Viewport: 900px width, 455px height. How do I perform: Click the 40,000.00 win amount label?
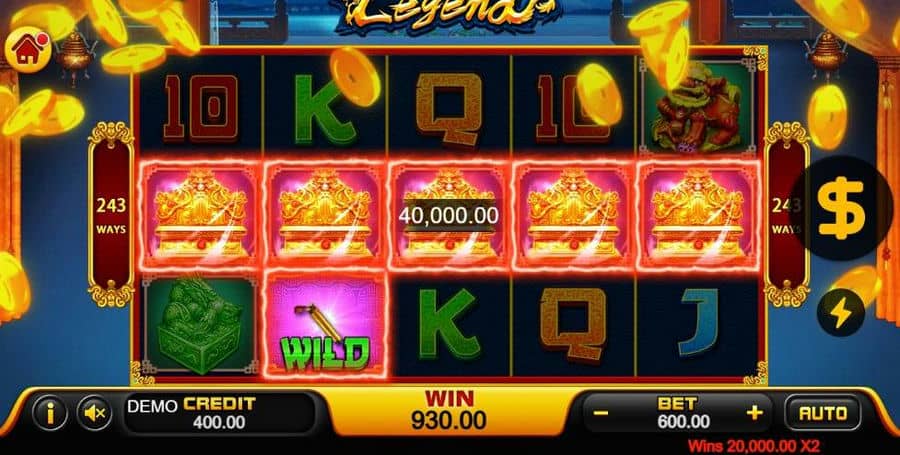point(449,216)
